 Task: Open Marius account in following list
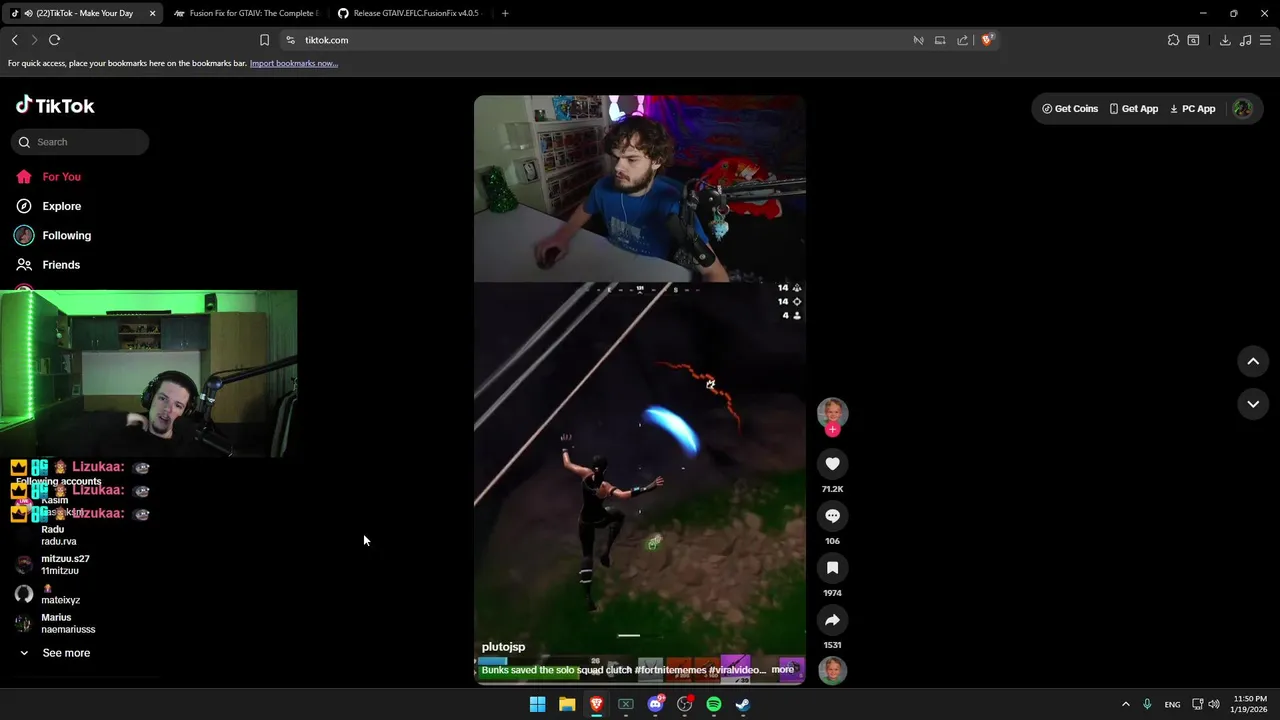[68, 624]
